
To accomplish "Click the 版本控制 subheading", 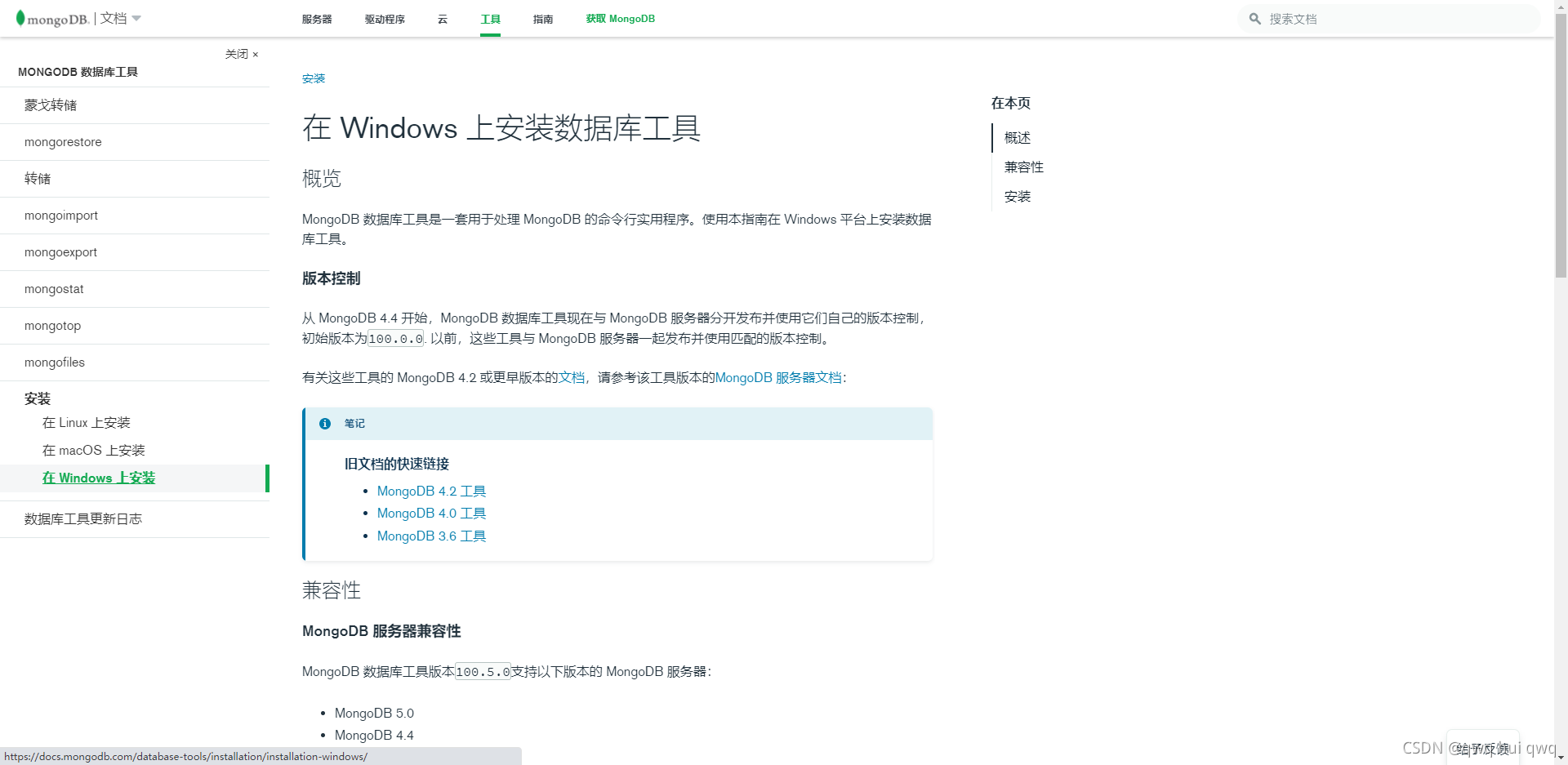I will click(332, 278).
